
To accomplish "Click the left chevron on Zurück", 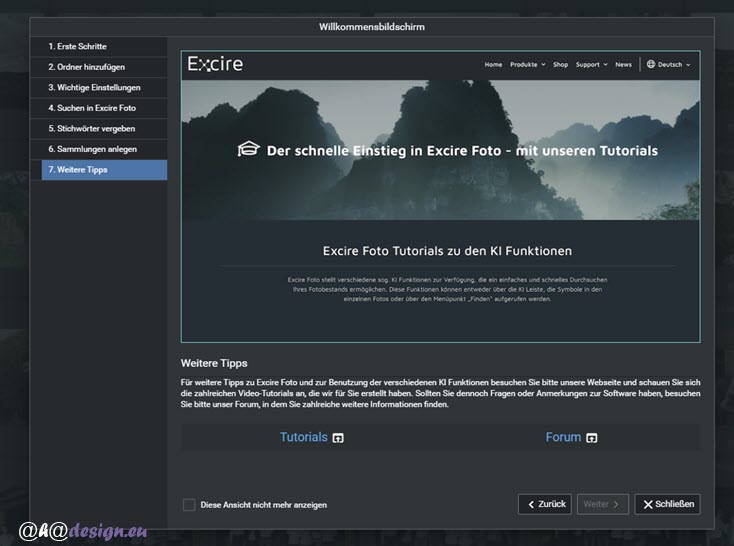I will (x=531, y=504).
